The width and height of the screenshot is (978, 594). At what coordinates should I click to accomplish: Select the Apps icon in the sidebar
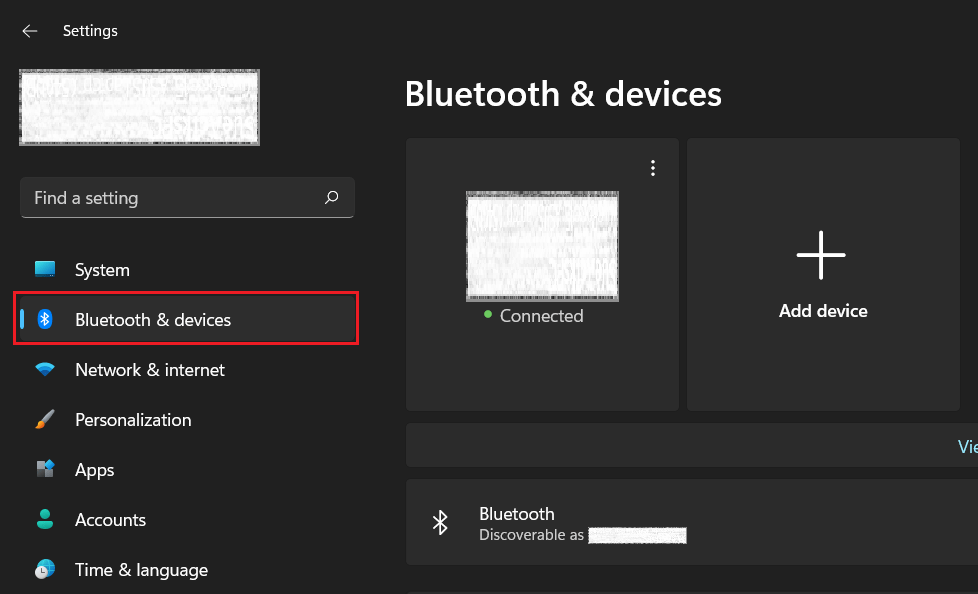[44, 469]
